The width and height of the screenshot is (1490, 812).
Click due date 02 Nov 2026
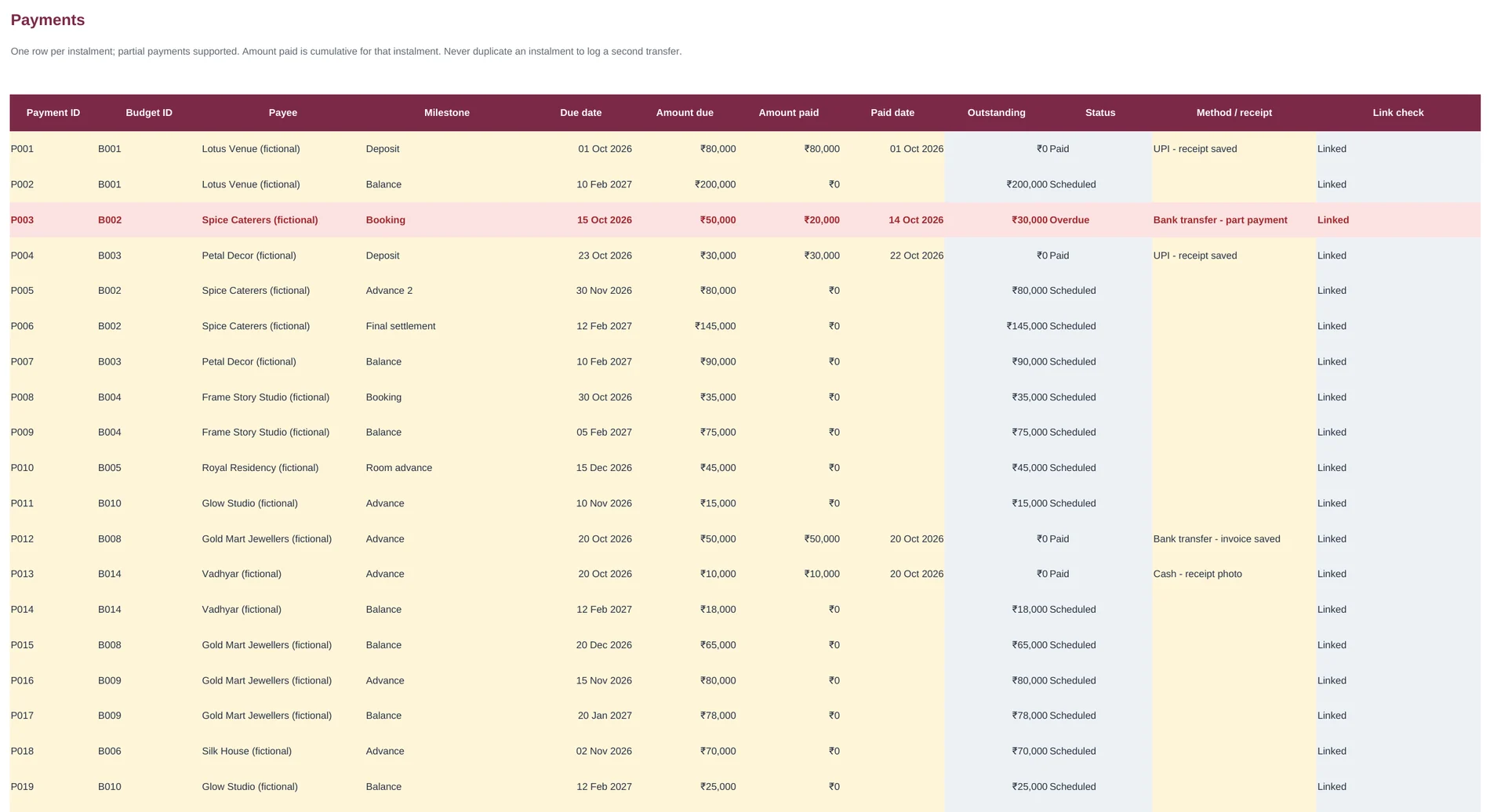581,751
